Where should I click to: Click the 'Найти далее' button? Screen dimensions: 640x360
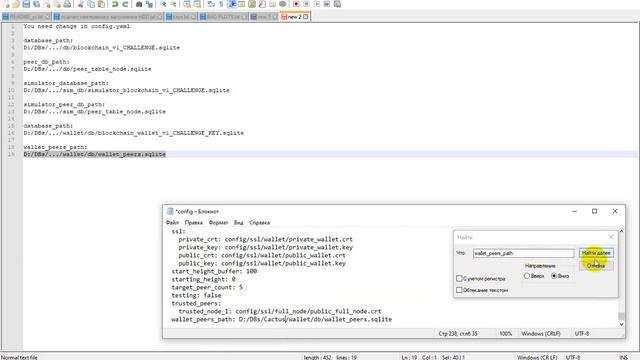click(596, 253)
